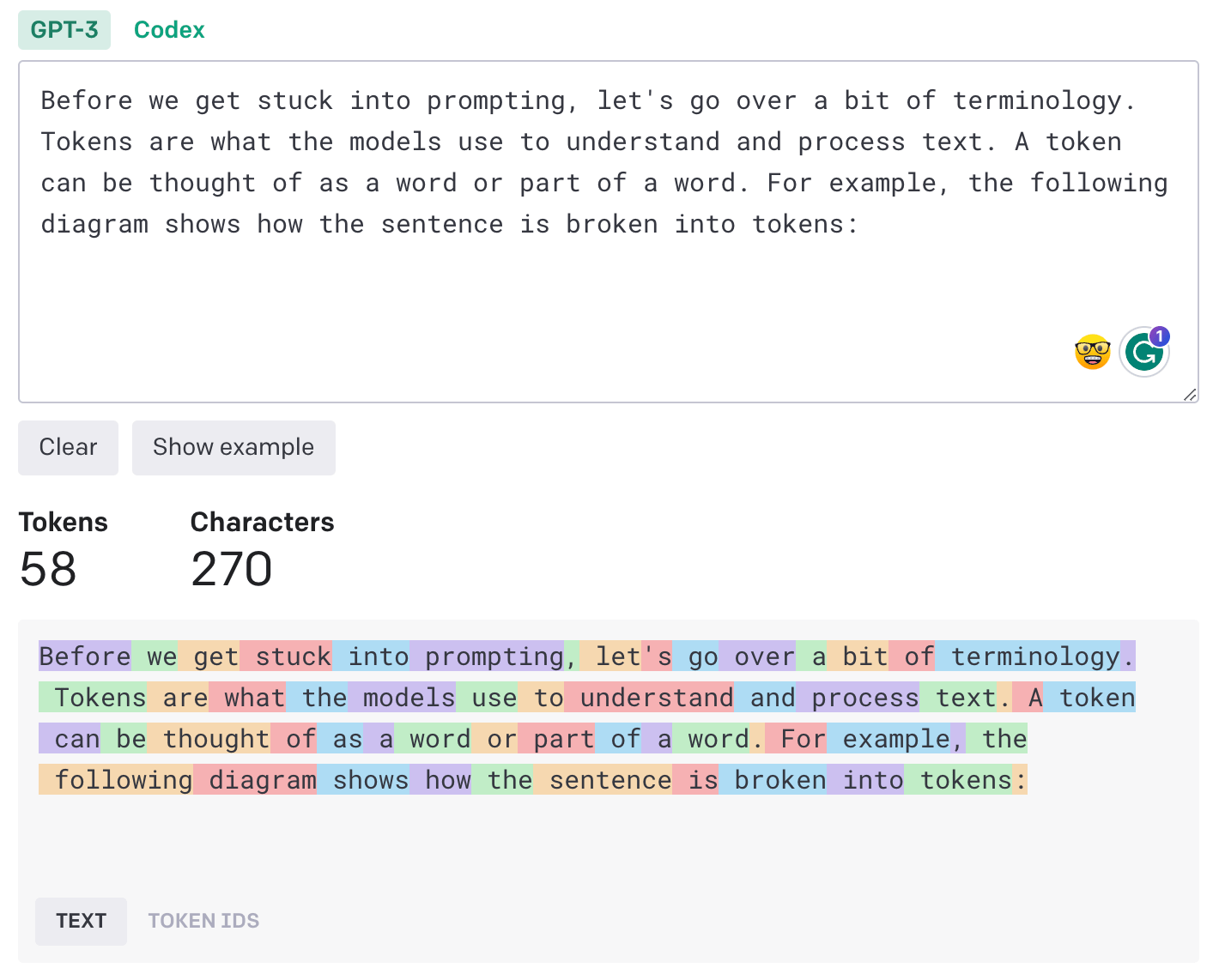Click the Clear button
Image resolution: width=1219 pixels, height=980 pixels.
[68, 447]
